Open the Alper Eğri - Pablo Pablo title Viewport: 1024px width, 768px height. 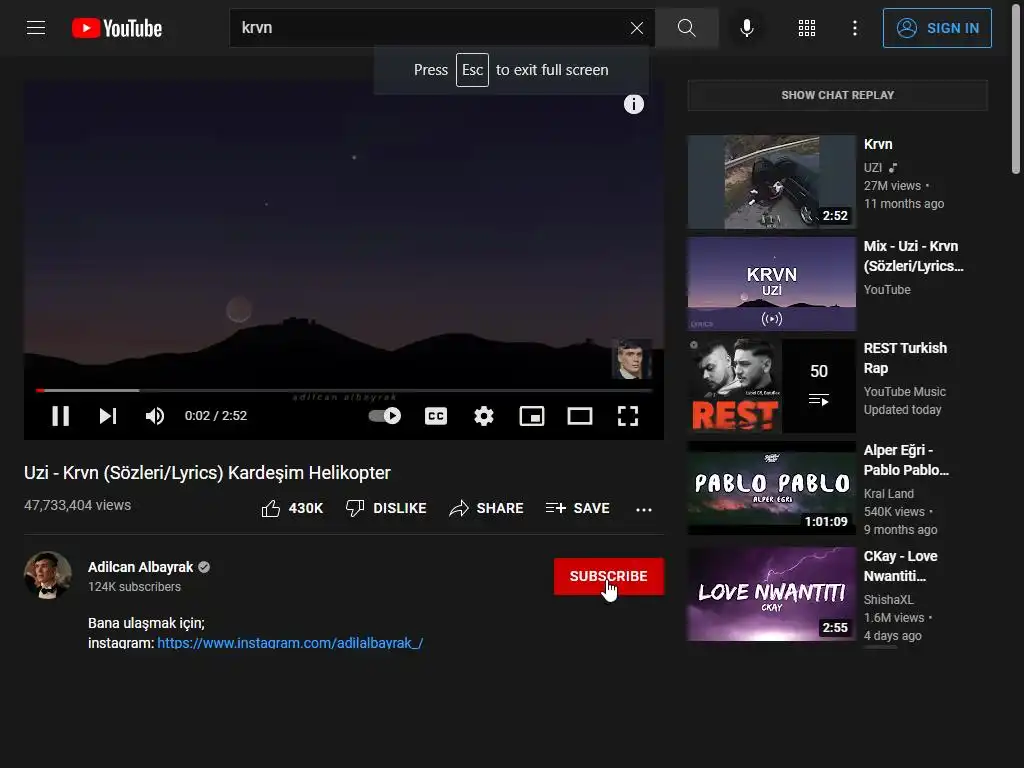tap(906, 460)
